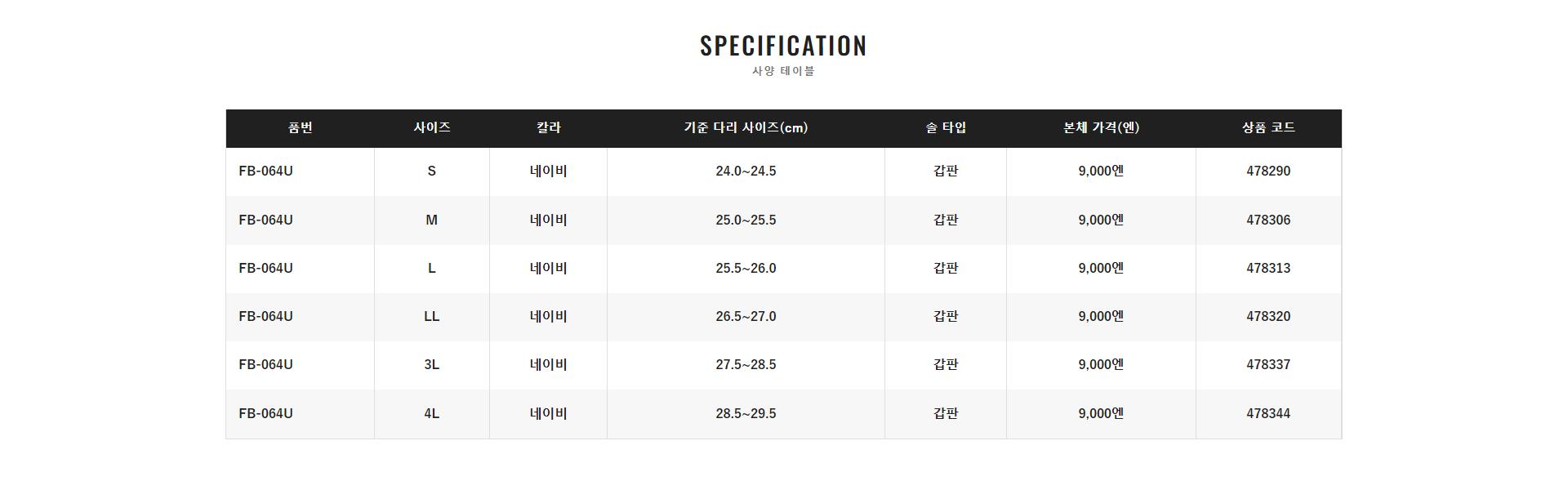Select product code 478320
The width and height of the screenshot is (1568, 481).
[1268, 317]
